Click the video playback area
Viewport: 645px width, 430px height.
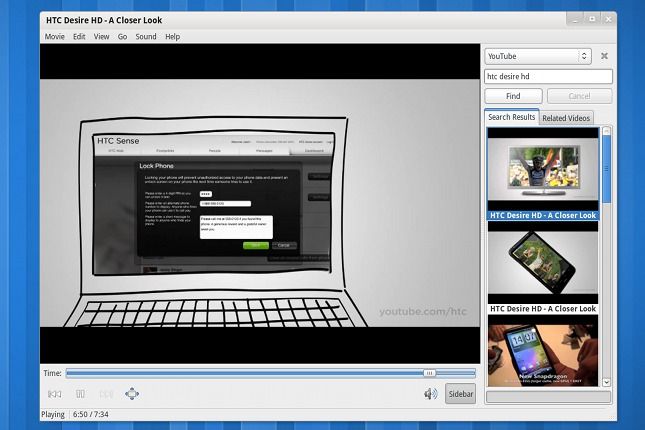click(x=260, y=204)
